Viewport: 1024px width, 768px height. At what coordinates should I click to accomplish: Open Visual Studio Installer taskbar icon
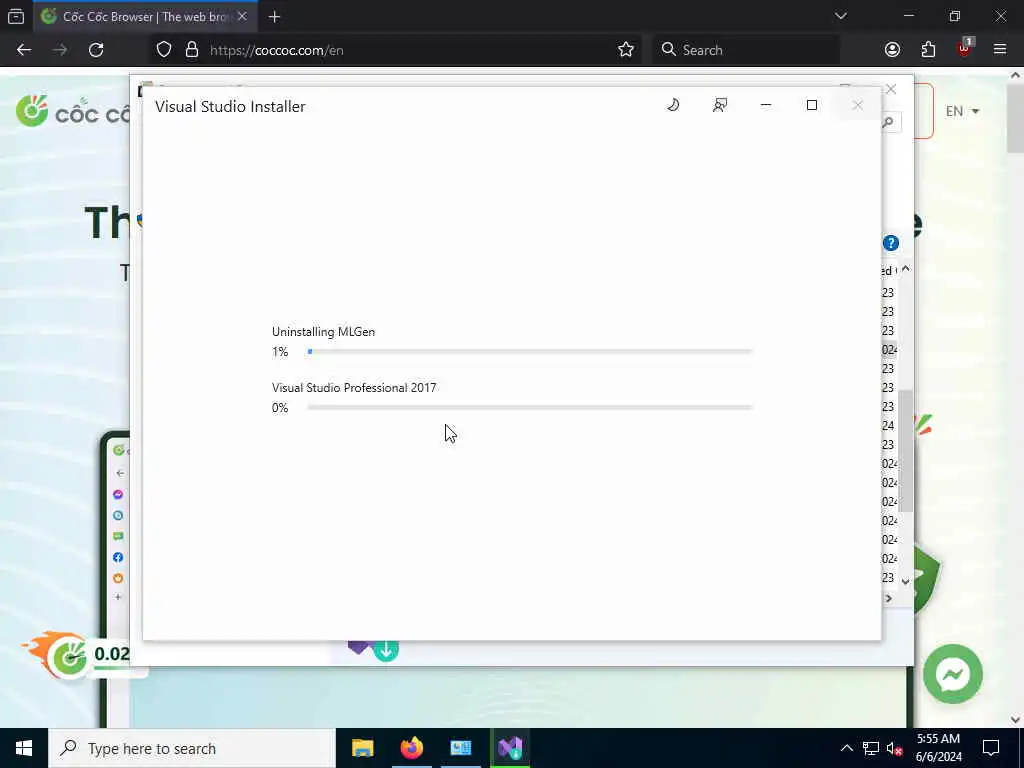[510, 748]
